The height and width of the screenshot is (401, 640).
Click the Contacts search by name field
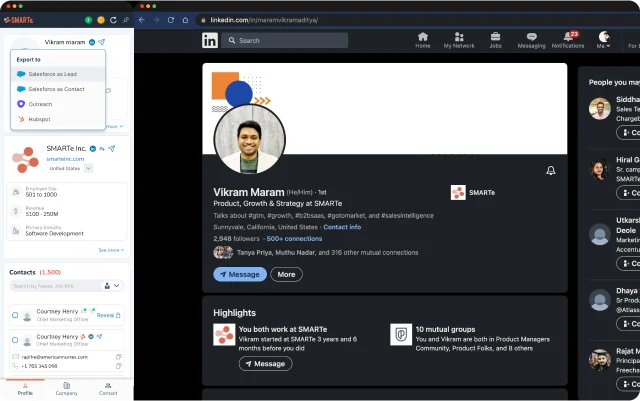(x=55, y=286)
